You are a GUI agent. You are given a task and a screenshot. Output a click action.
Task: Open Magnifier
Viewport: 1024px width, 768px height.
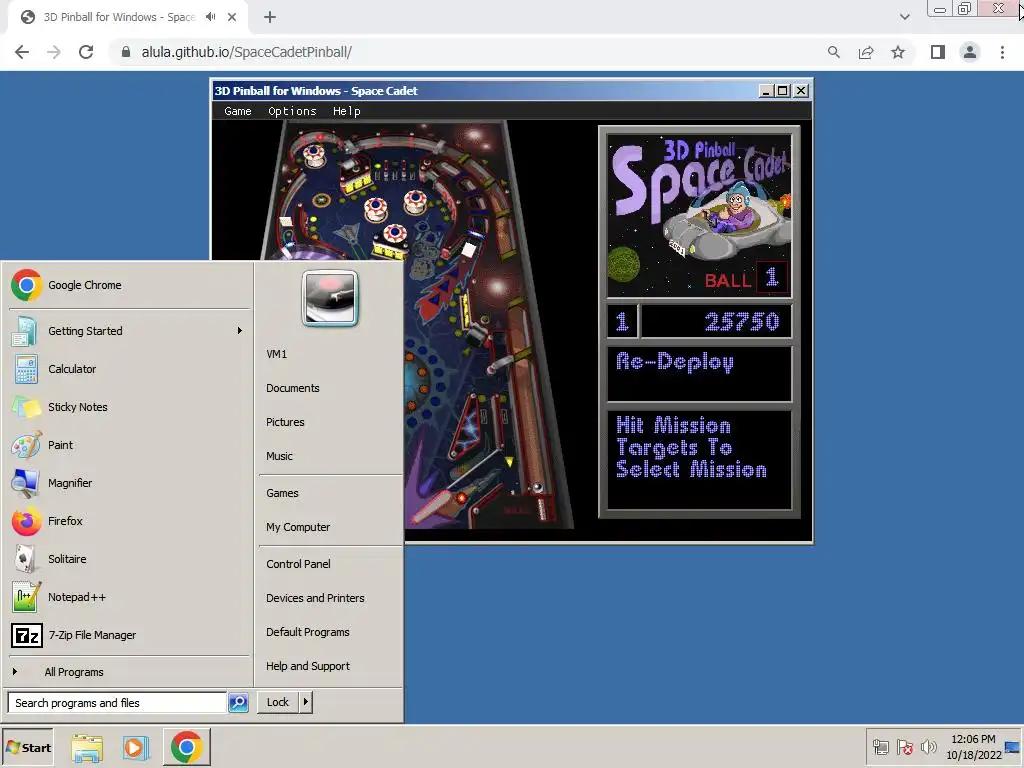click(129, 483)
